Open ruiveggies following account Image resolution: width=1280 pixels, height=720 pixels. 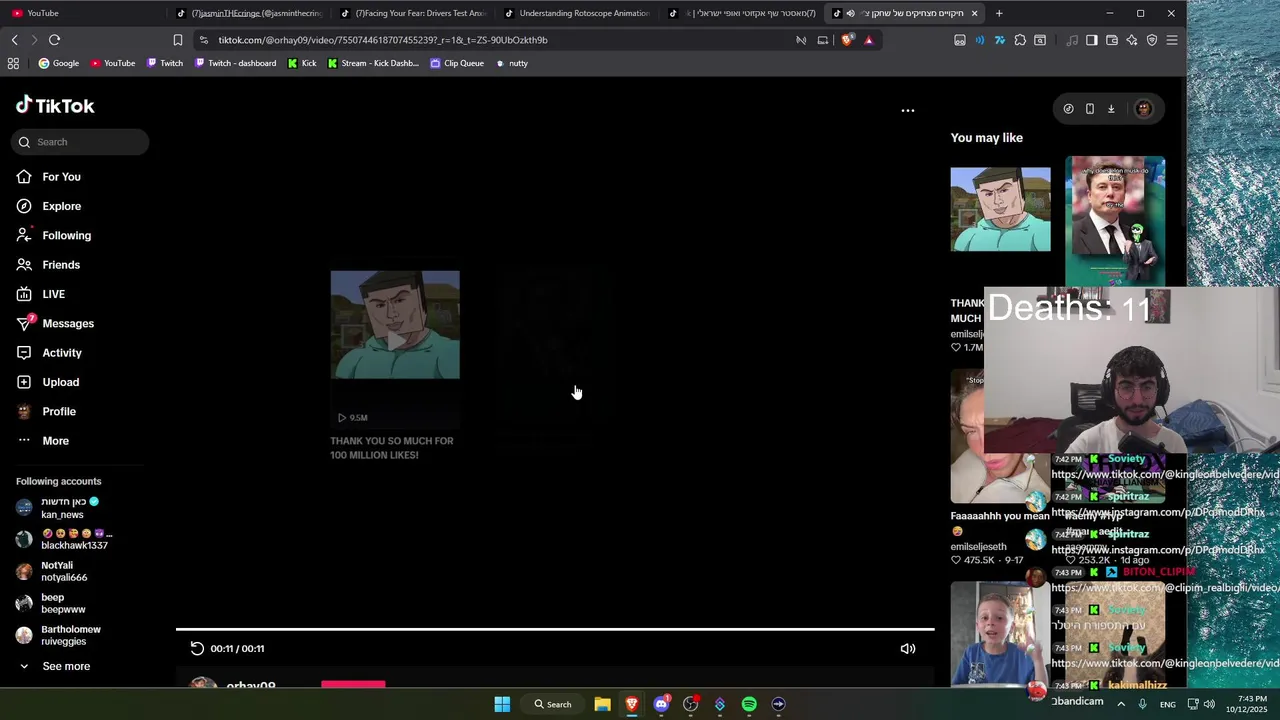[x=58, y=635]
